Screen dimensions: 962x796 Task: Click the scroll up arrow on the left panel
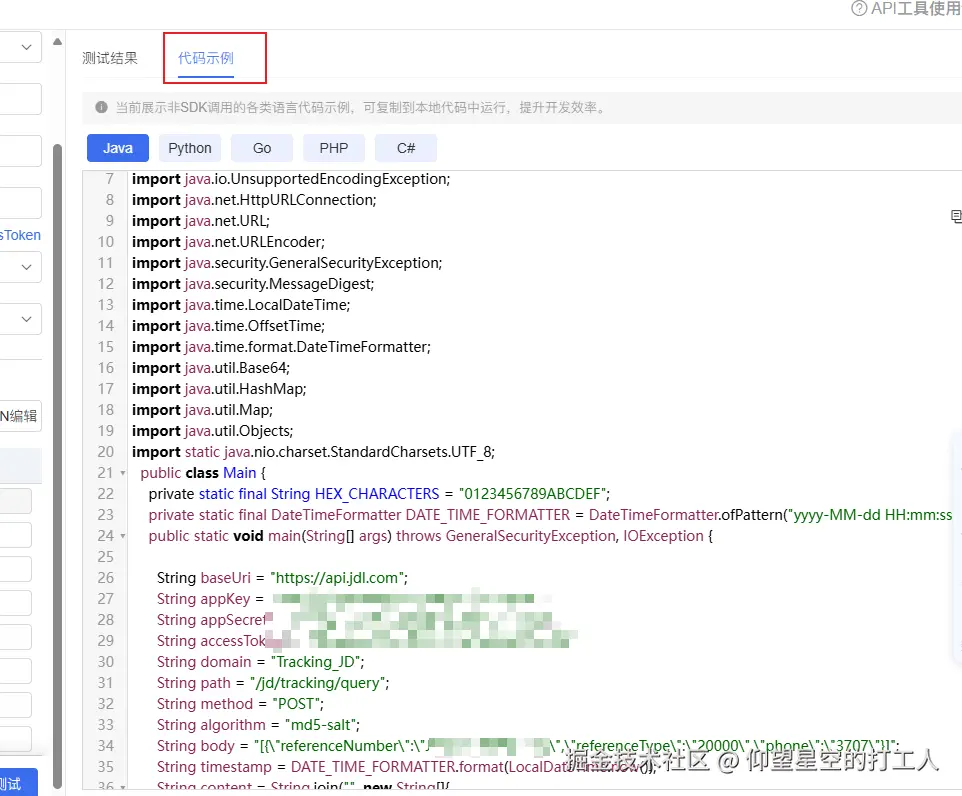57,42
